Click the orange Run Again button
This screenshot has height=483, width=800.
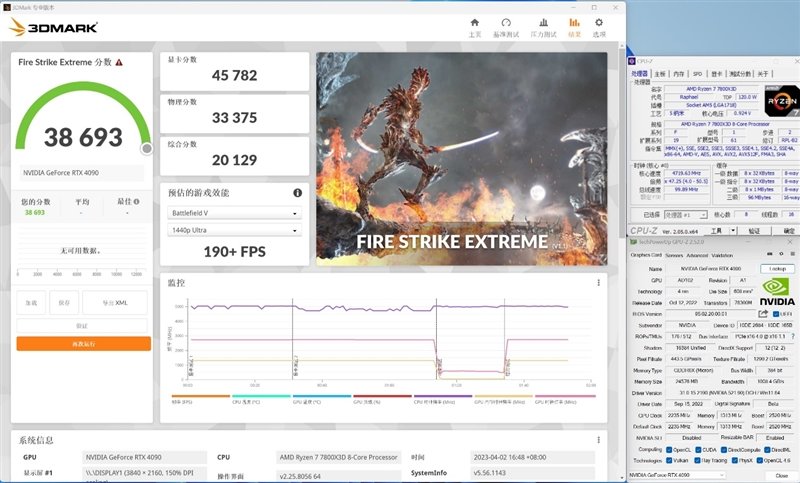click(84, 344)
